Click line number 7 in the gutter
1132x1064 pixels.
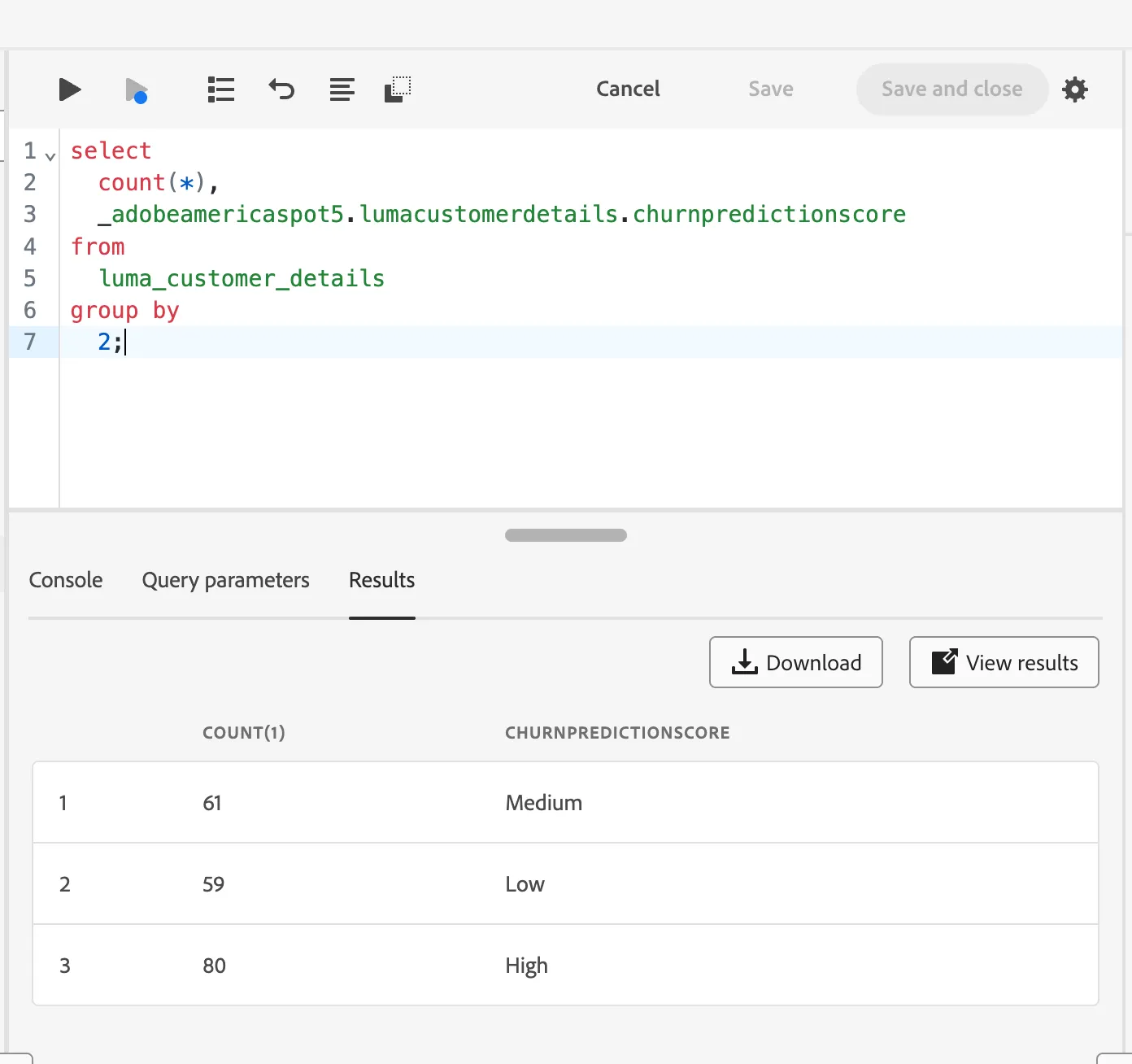(x=30, y=342)
